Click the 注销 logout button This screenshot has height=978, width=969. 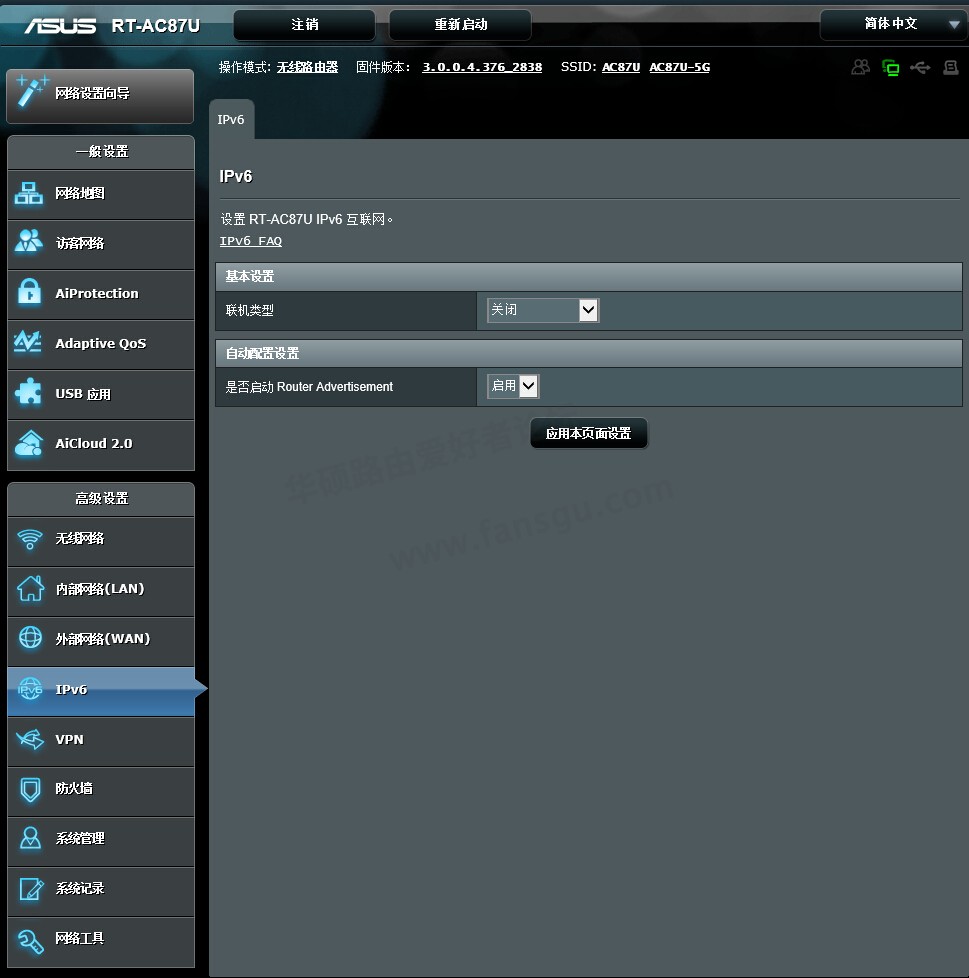click(304, 24)
